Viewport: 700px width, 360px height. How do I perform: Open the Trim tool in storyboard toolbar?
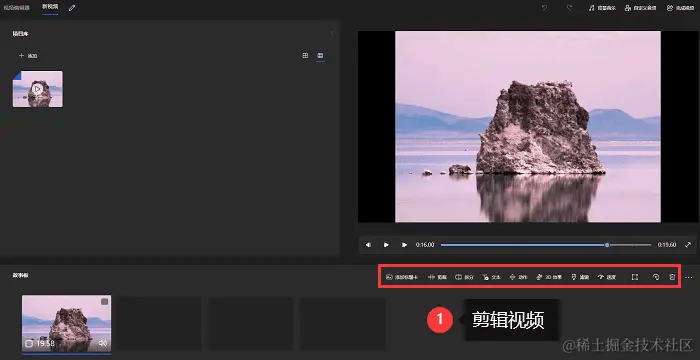click(x=438, y=277)
